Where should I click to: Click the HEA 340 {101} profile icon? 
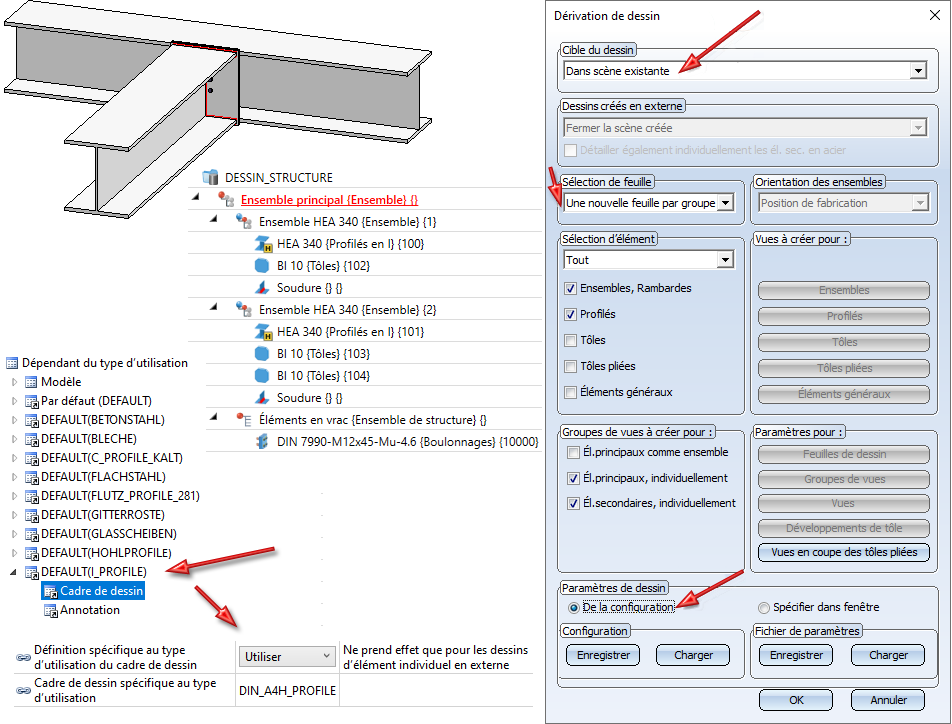263,332
